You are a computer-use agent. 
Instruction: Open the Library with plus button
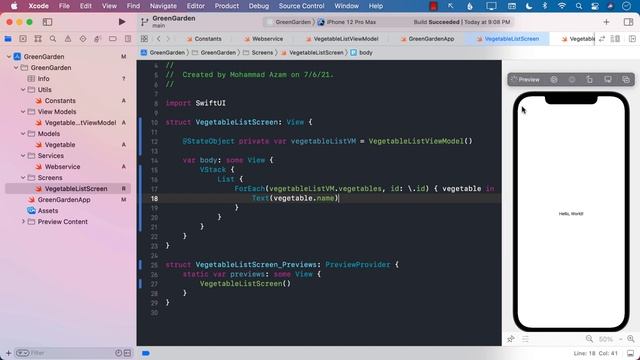tap(606, 22)
